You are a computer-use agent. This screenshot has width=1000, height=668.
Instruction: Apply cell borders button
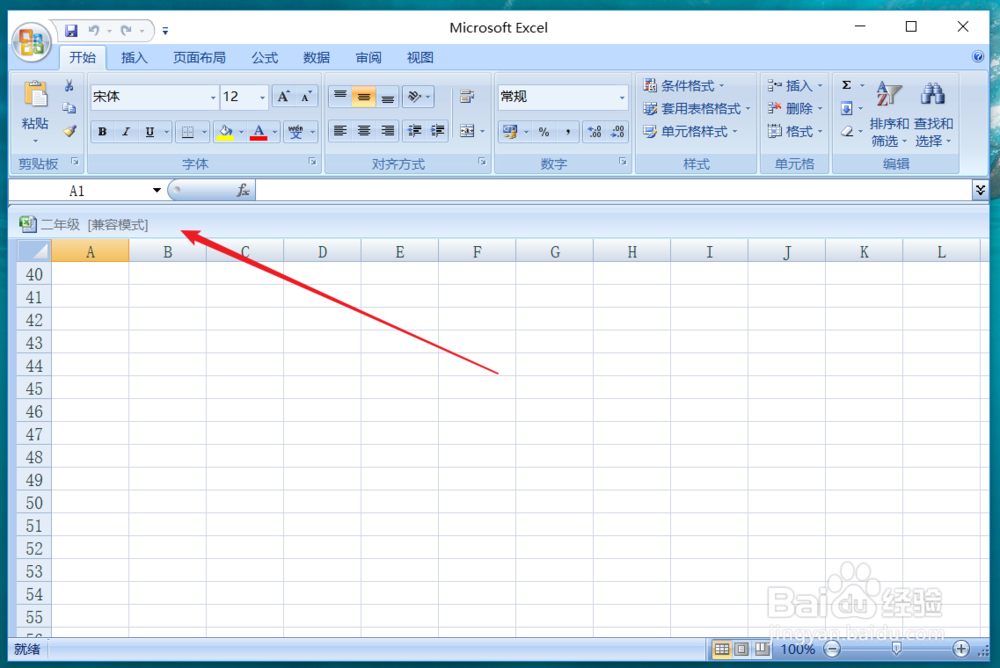188,132
